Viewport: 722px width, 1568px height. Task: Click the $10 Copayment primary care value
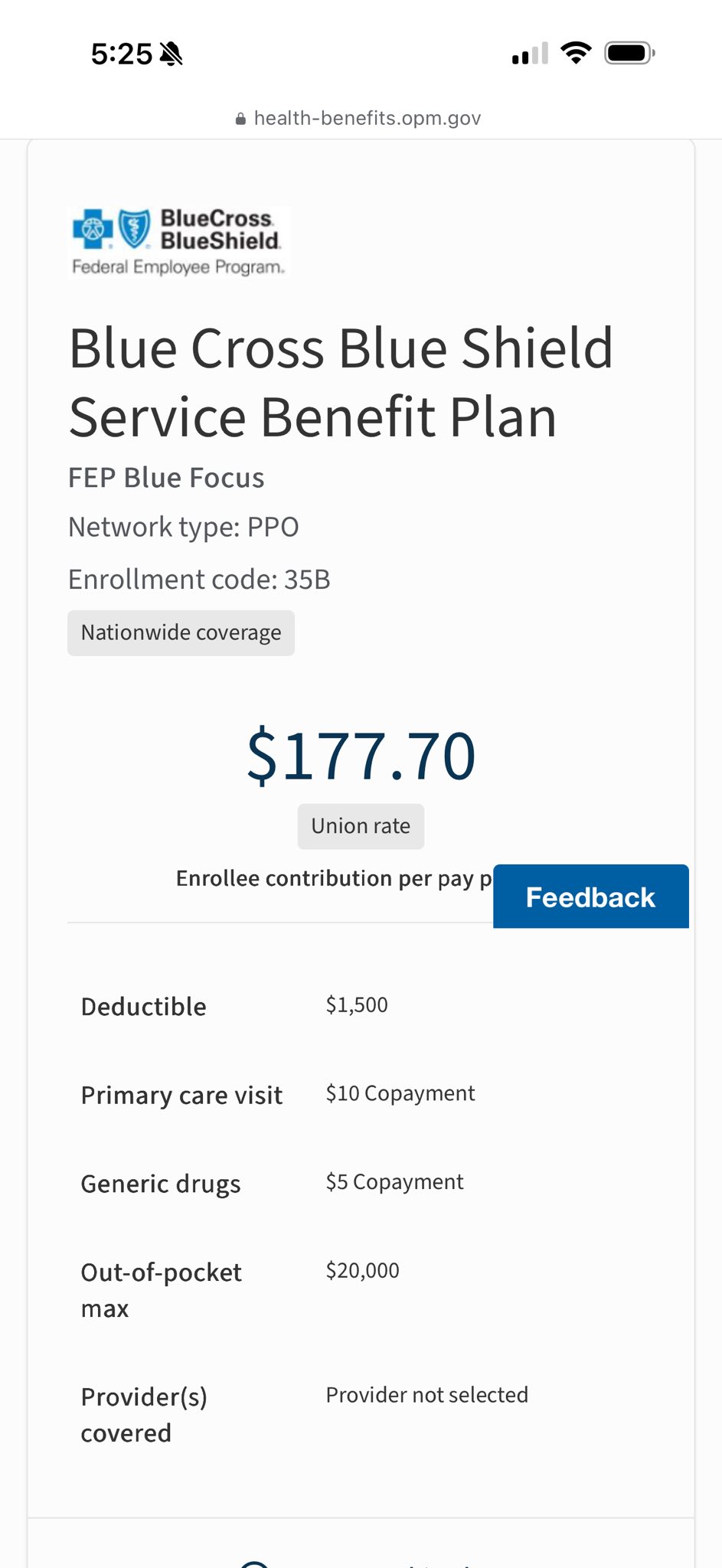click(x=400, y=1093)
